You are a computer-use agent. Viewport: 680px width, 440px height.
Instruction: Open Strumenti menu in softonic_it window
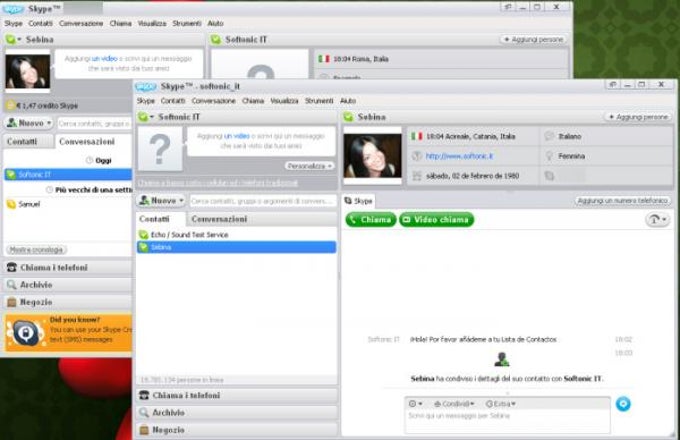pyautogui.click(x=319, y=101)
